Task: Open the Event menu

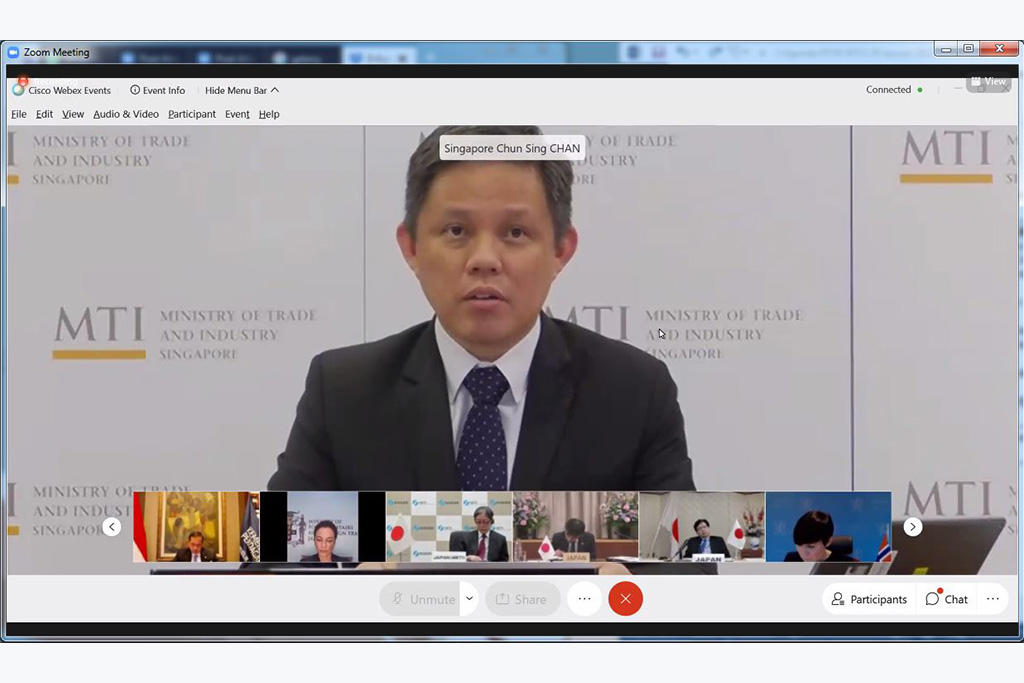Action: 237,114
